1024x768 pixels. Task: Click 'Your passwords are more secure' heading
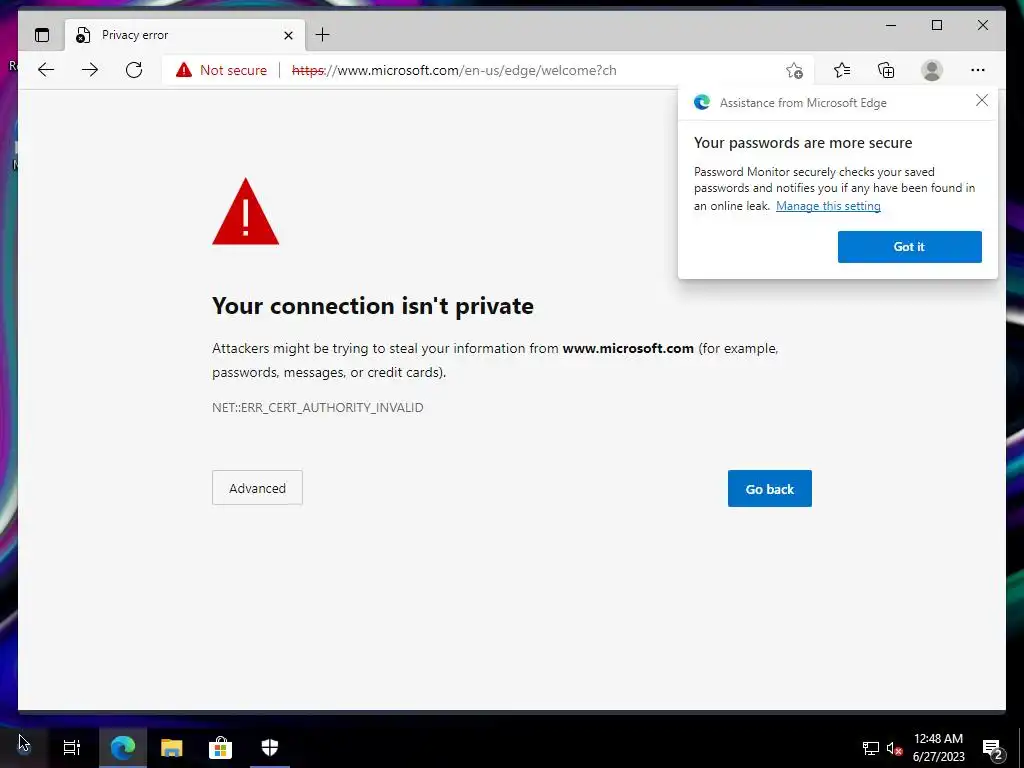click(803, 143)
